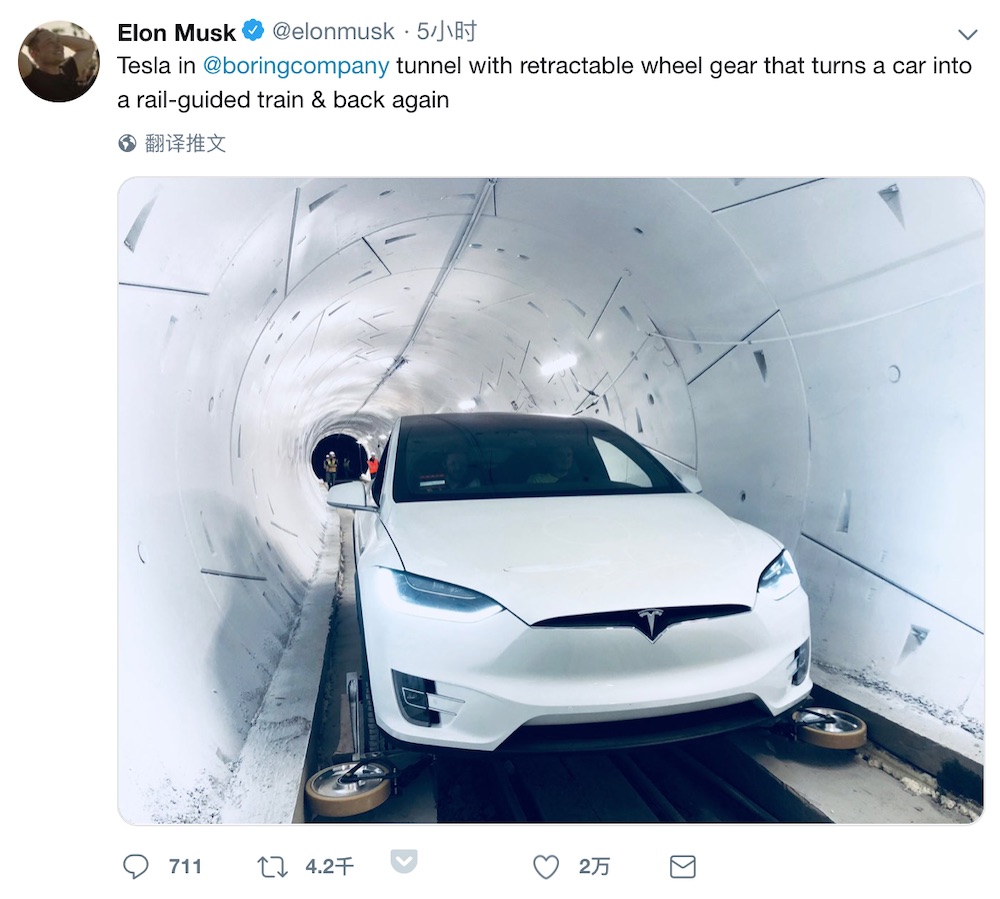Open the attached tunnel photo
The height and width of the screenshot is (899, 1000).
coord(551,501)
